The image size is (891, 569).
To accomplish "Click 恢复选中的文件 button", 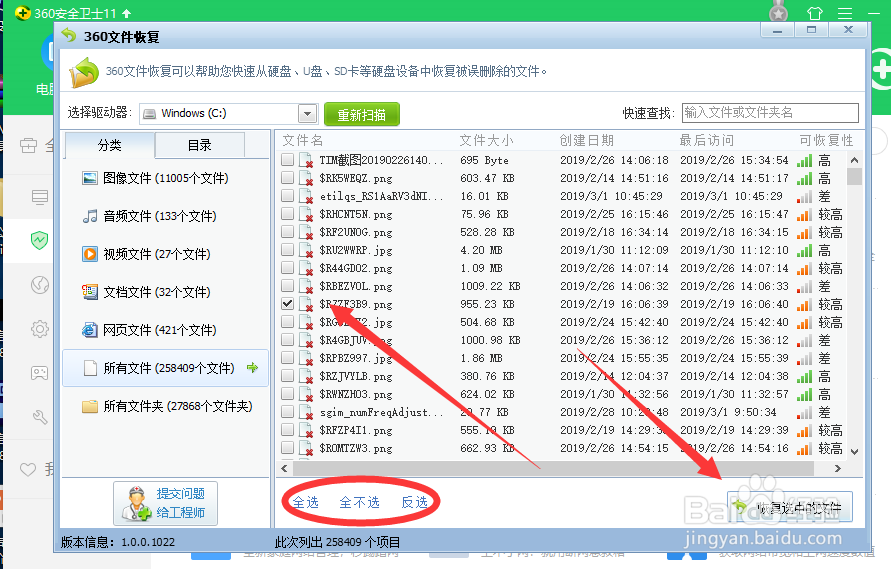I will [790, 506].
